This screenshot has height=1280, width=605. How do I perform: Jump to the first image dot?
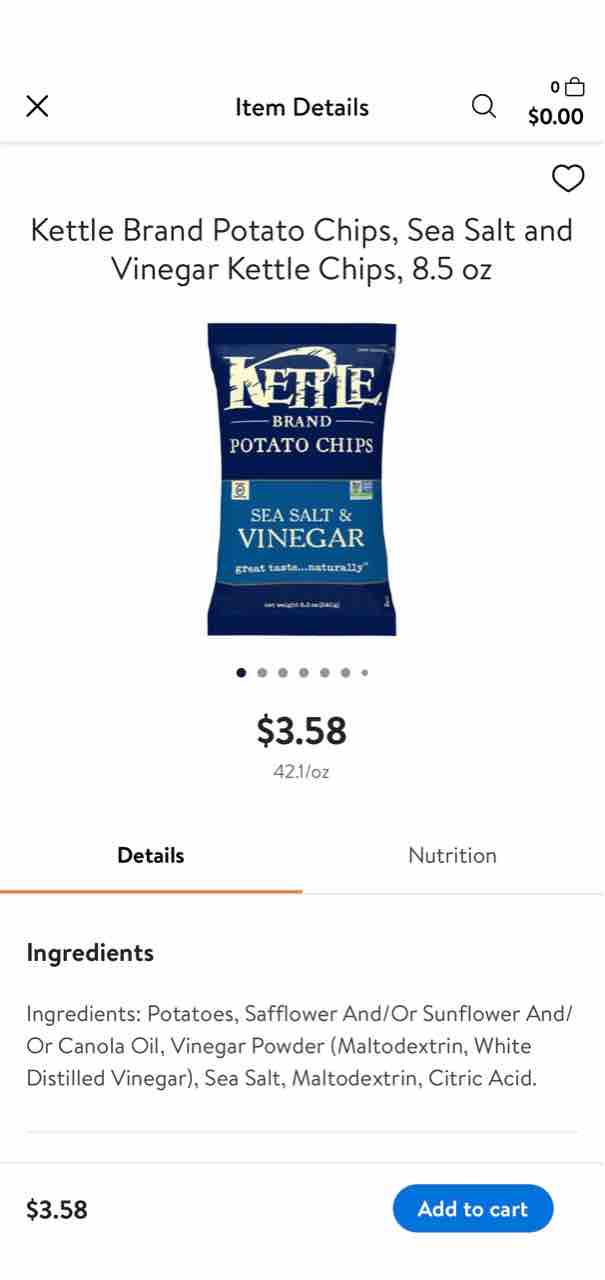(241, 673)
